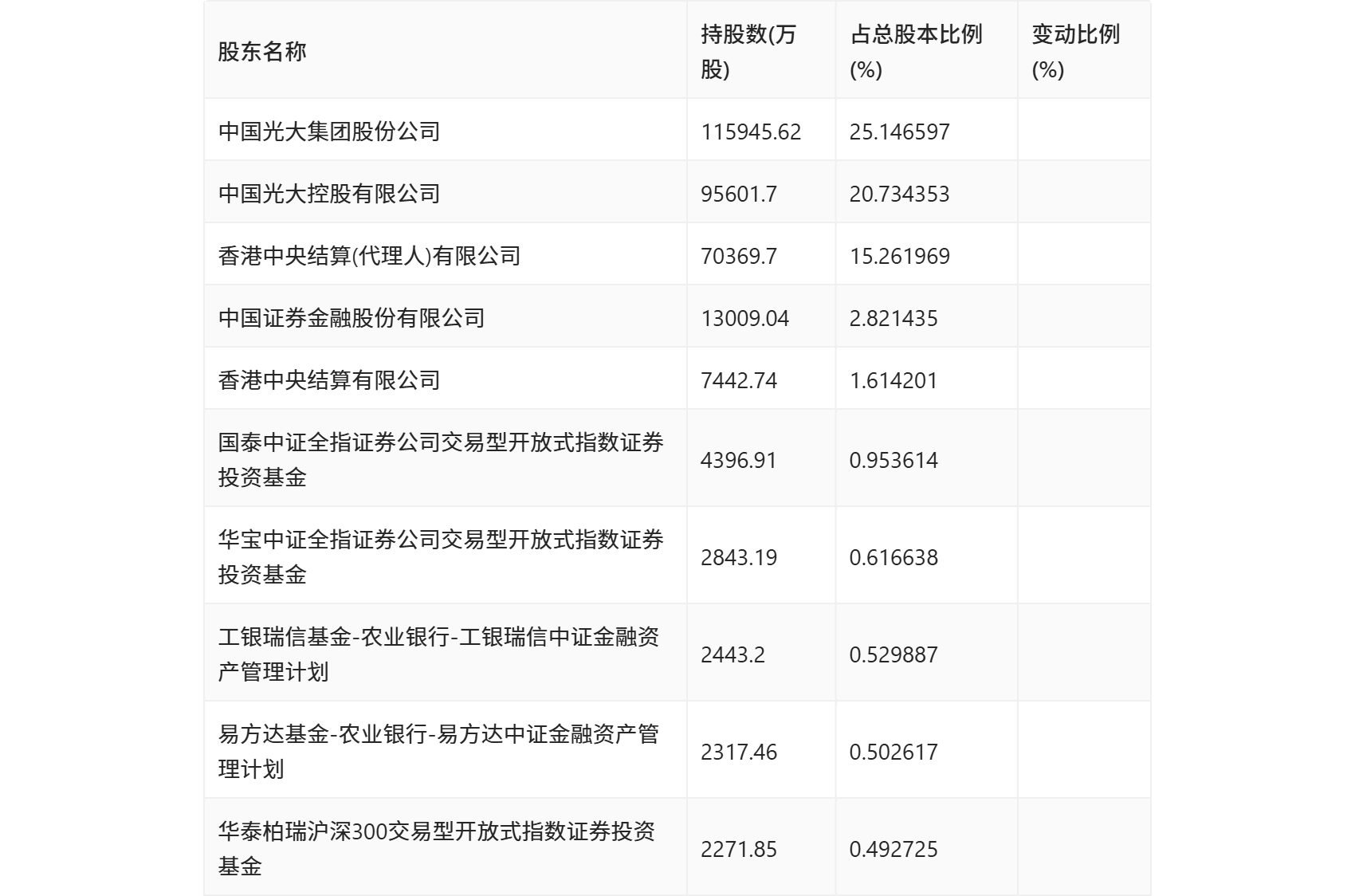Select the value 2843.19
Image resolution: width=1355 pixels, height=896 pixels.
coord(739,557)
